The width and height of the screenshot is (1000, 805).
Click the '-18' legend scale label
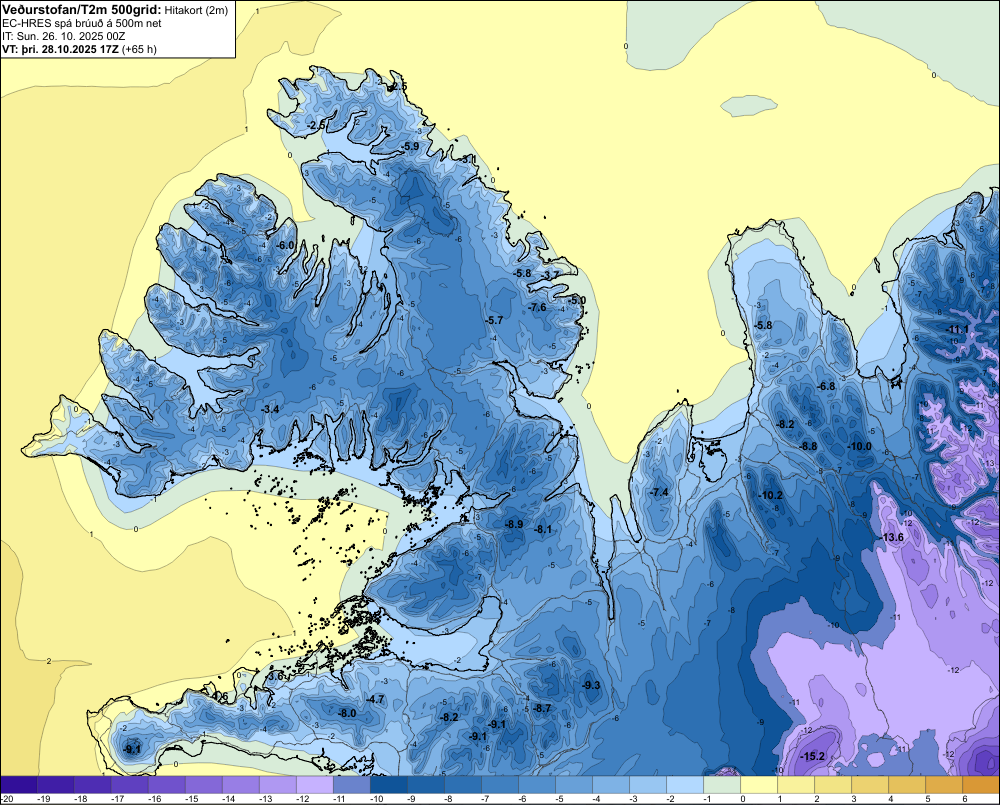click(x=81, y=799)
